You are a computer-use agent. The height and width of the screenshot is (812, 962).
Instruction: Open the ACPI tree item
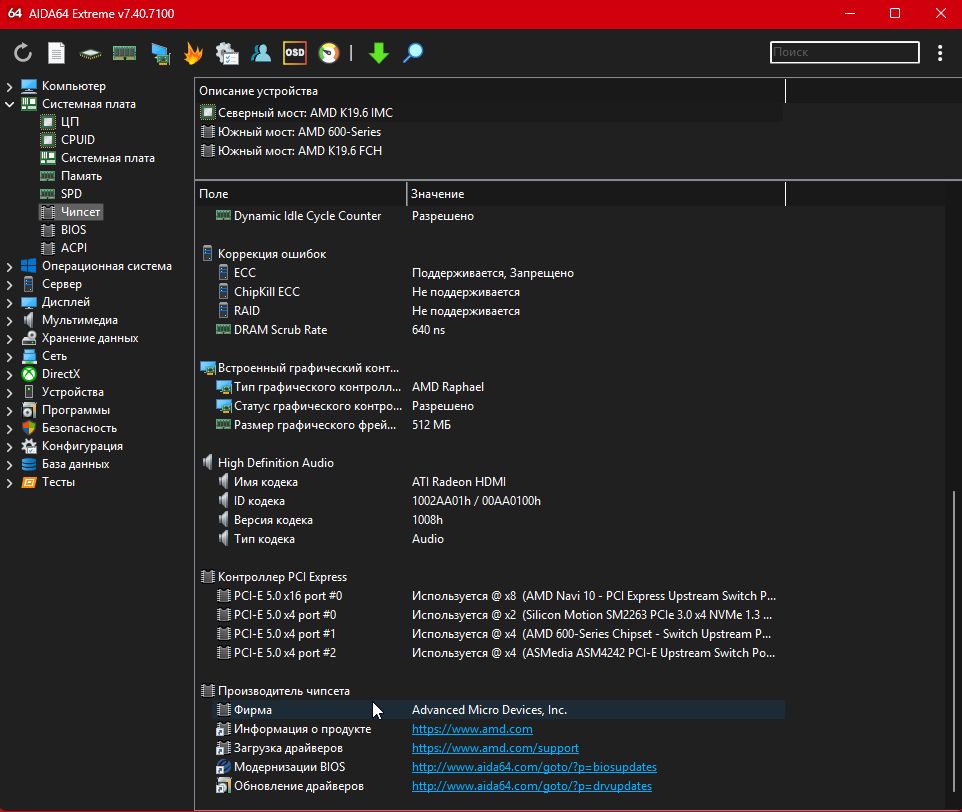point(74,248)
